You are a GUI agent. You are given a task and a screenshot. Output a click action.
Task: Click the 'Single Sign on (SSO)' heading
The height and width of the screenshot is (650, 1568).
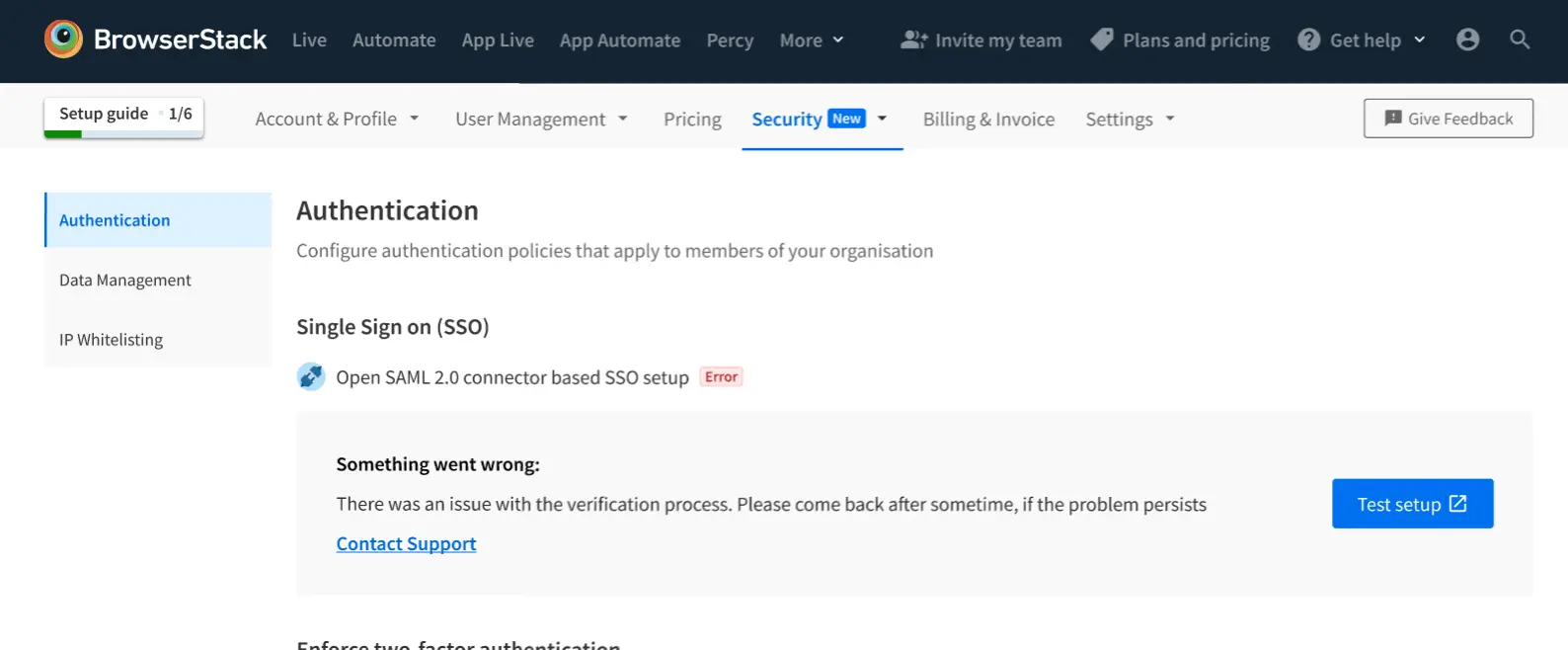(x=393, y=327)
